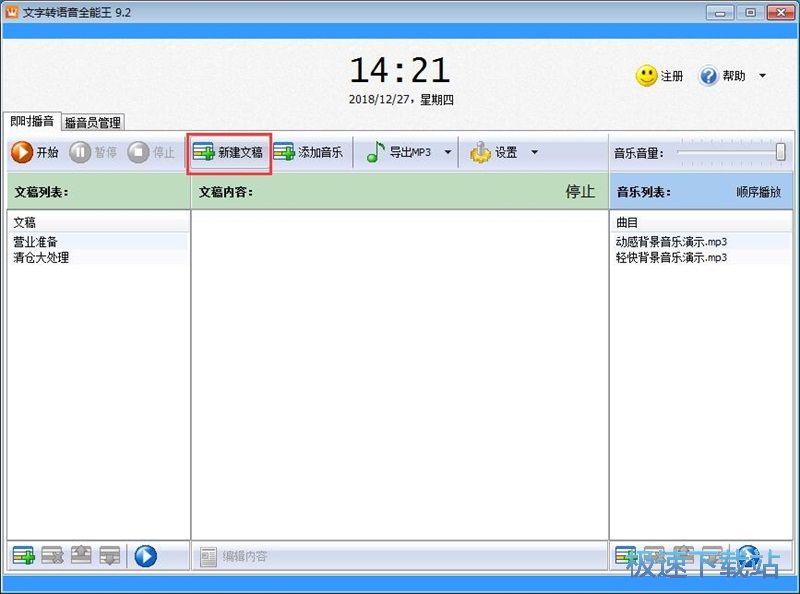Click the play icon at the script list bottom
This screenshot has height=594, width=800.
coord(145,555)
